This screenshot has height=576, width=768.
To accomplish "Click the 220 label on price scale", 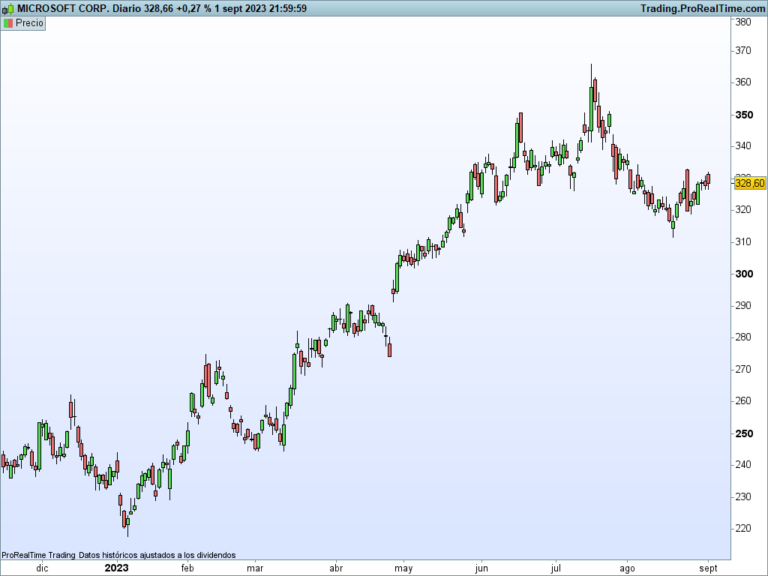I will click(x=743, y=528).
